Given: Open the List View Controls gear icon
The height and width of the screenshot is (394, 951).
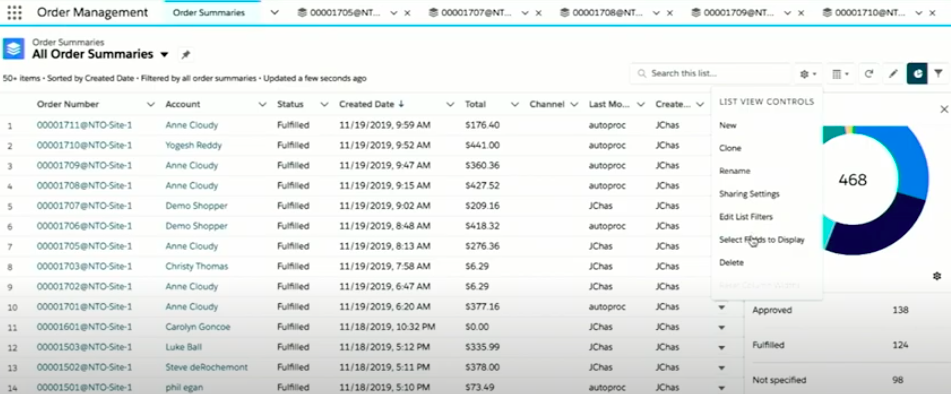Looking at the screenshot, I should [808, 73].
